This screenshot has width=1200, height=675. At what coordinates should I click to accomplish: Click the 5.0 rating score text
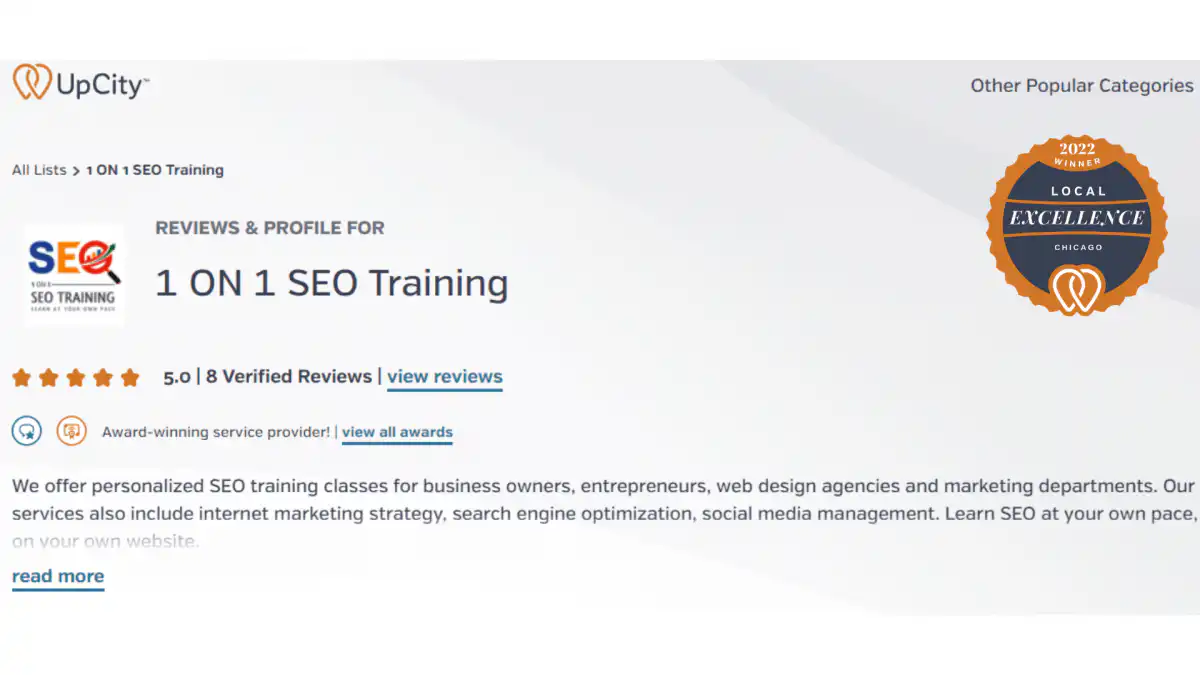point(176,377)
